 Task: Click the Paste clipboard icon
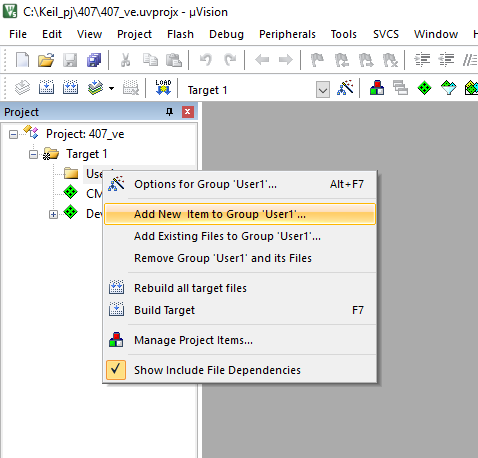pyautogui.click(x=174, y=60)
